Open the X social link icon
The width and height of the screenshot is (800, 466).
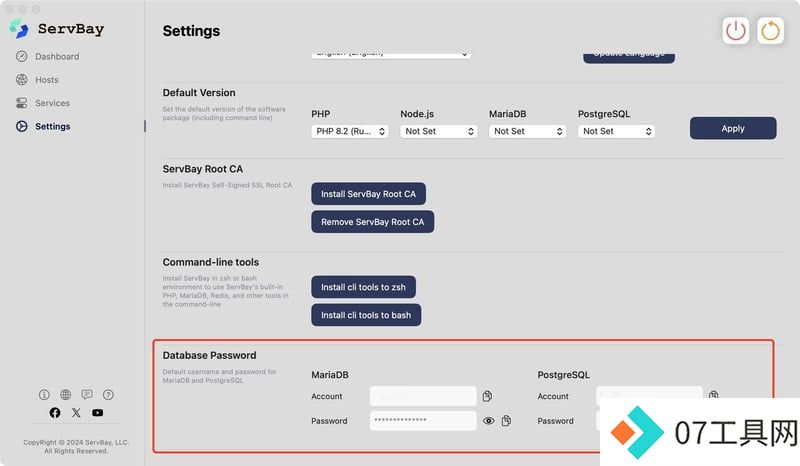click(x=76, y=413)
